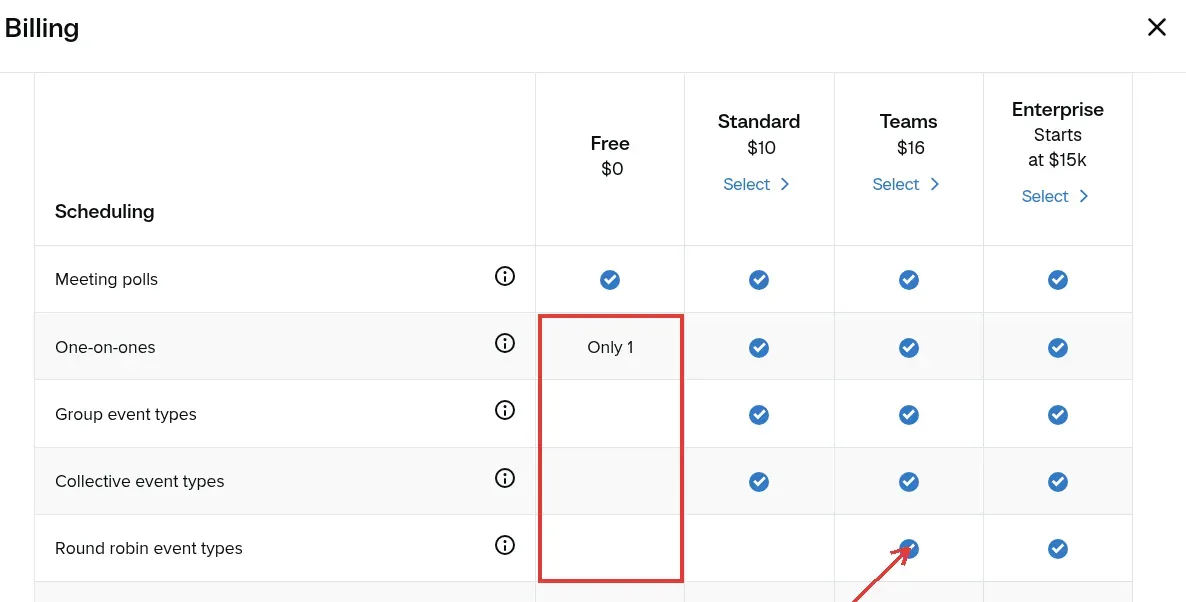This screenshot has height=602, width=1186.
Task: Select the Teams $16 plan
Action: [x=905, y=185]
